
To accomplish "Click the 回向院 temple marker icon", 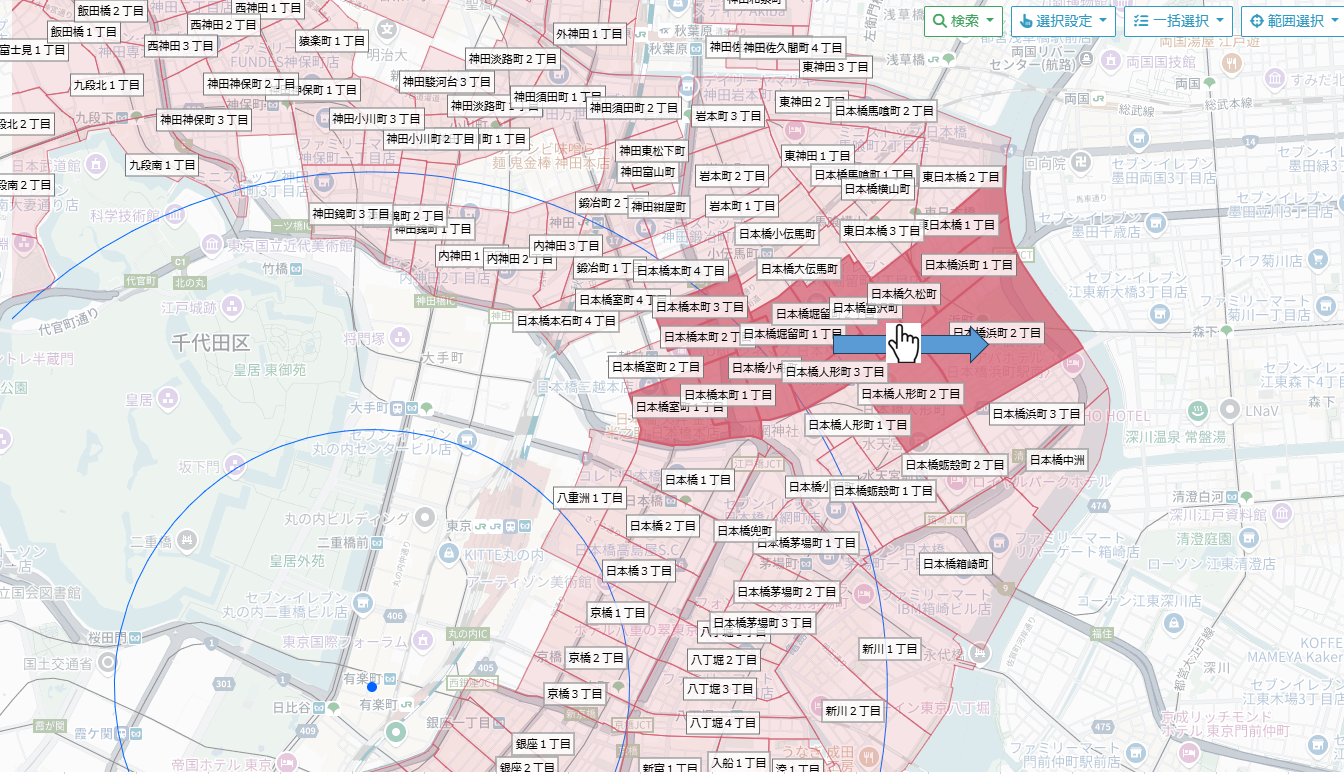I will [1082, 160].
